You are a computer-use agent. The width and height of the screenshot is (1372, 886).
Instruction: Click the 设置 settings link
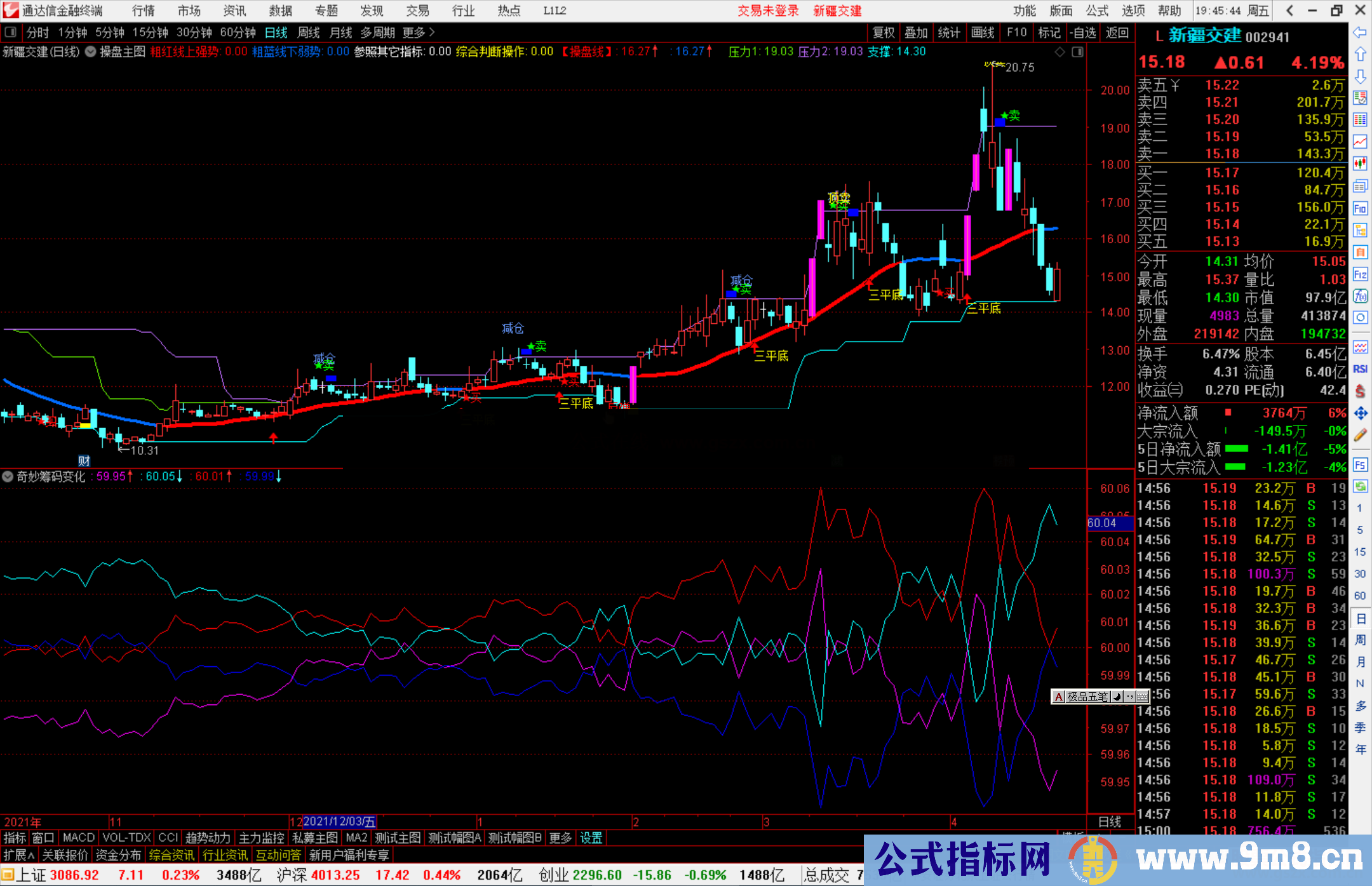pyautogui.click(x=591, y=838)
